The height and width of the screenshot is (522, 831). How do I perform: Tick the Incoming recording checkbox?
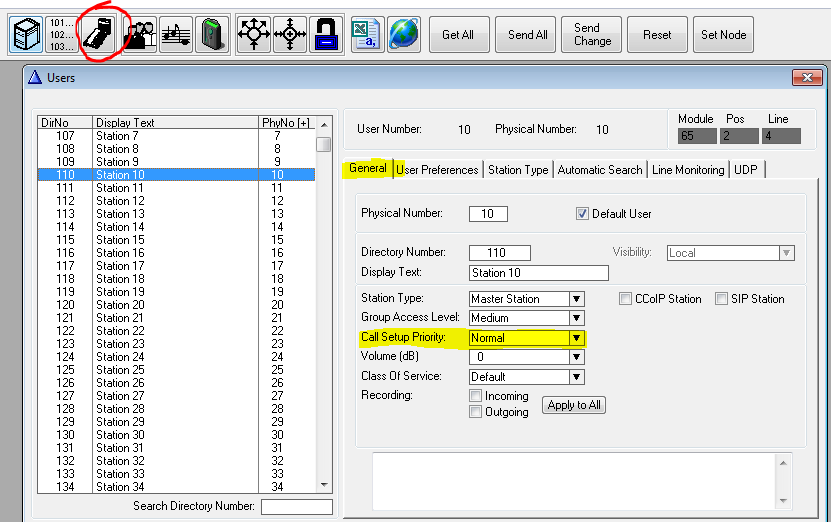(476, 396)
